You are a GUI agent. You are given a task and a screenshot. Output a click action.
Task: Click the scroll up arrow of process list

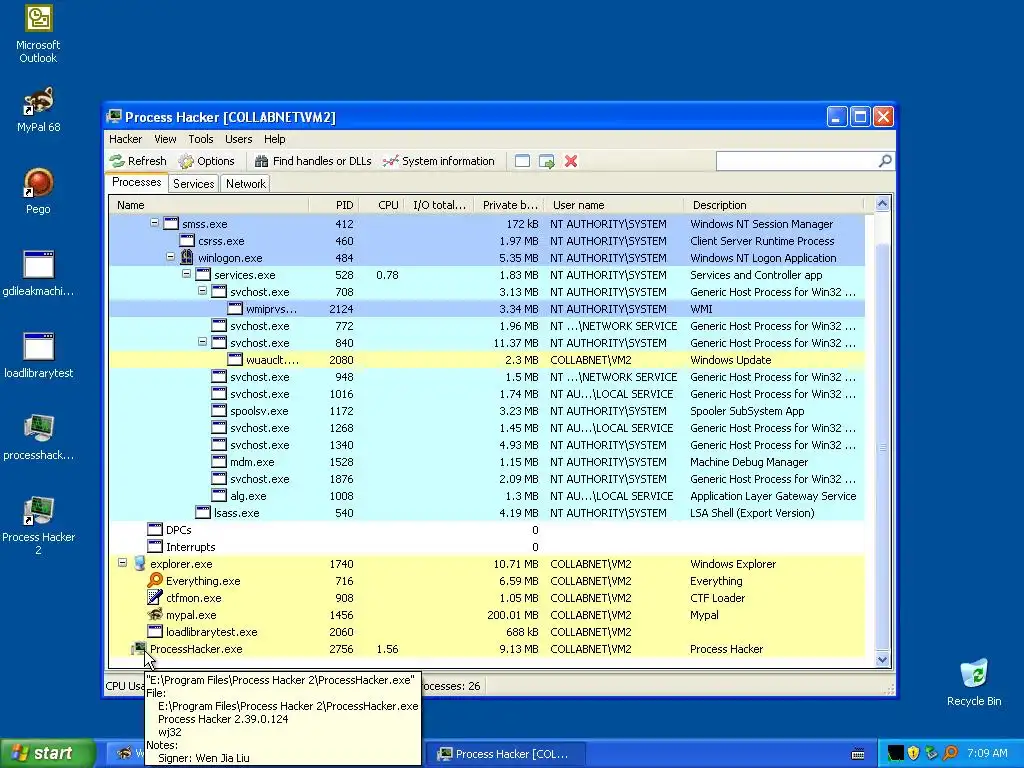tap(882, 204)
